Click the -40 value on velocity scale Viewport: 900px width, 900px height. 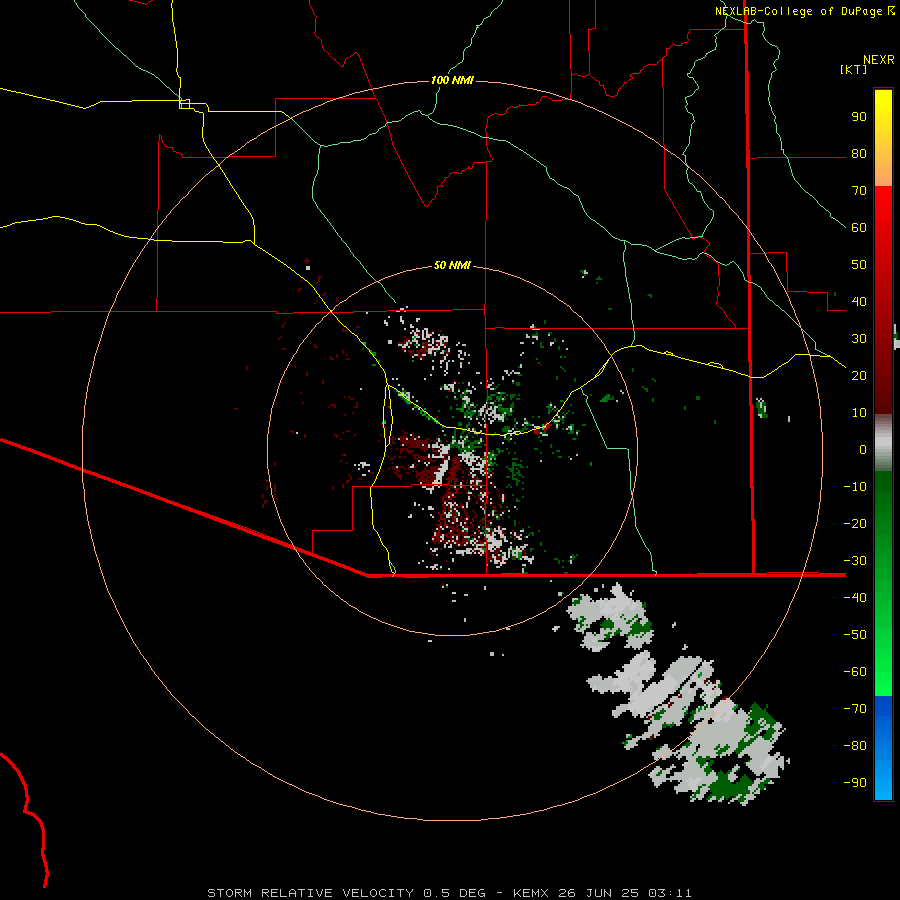pos(855,598)
